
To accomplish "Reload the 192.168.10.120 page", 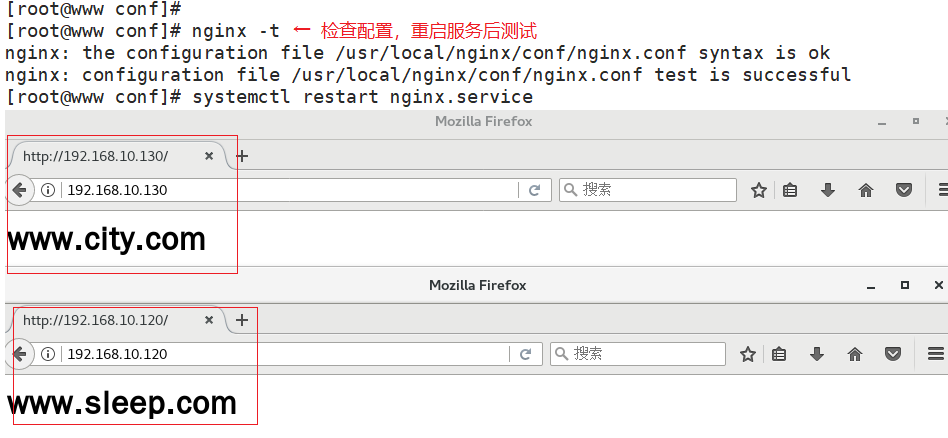I will click(x=526, y=354).
